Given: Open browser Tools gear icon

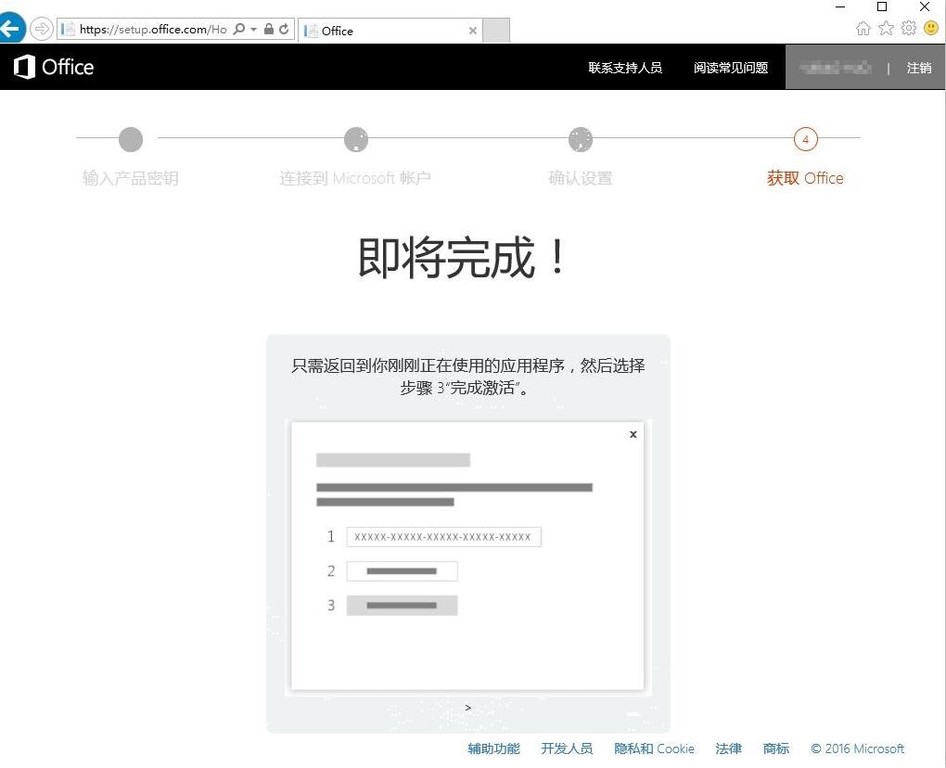Looking at the screenshot, I should 909,28.
